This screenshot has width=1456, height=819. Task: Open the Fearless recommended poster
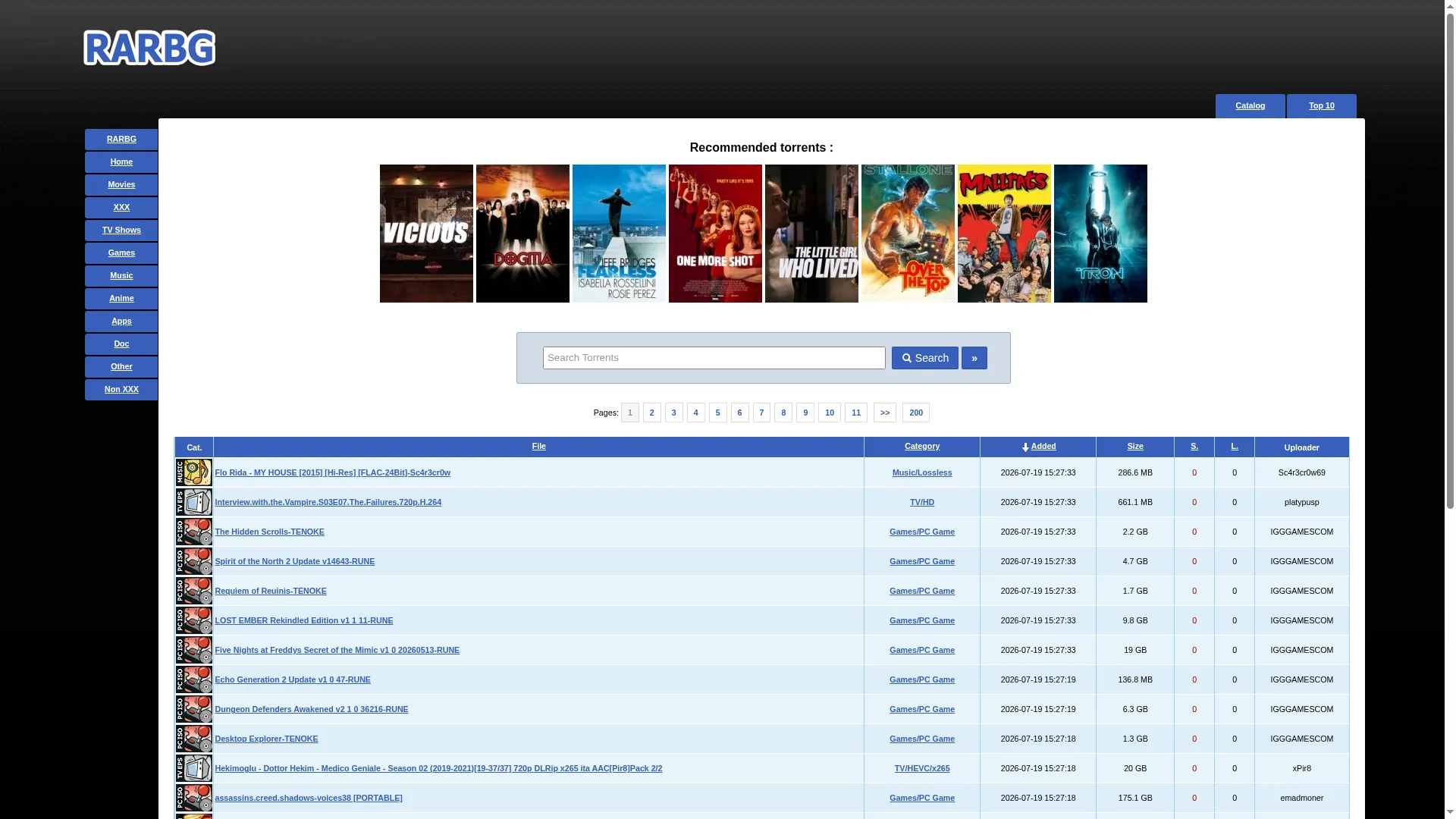(619, 234)
